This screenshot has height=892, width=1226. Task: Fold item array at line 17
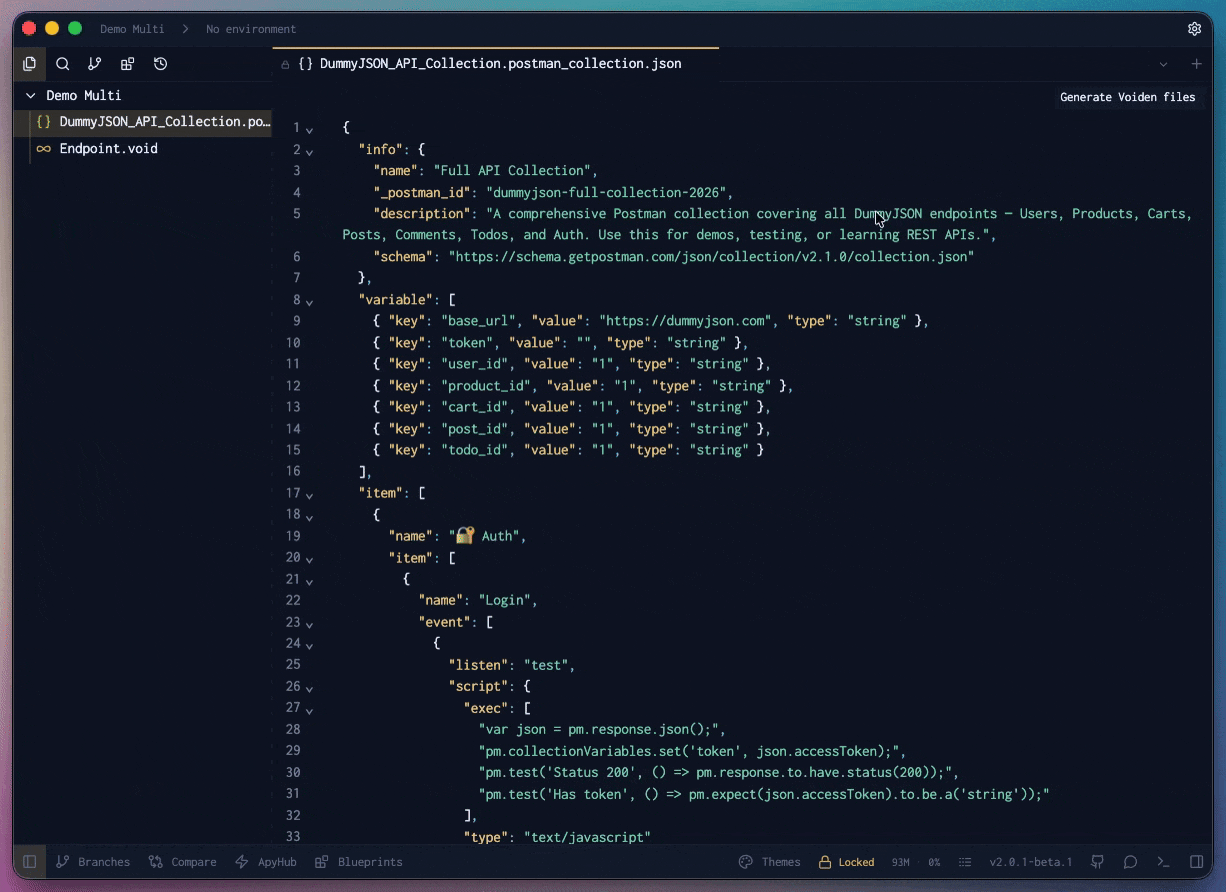pyautogui.click(x=309, y=495)
